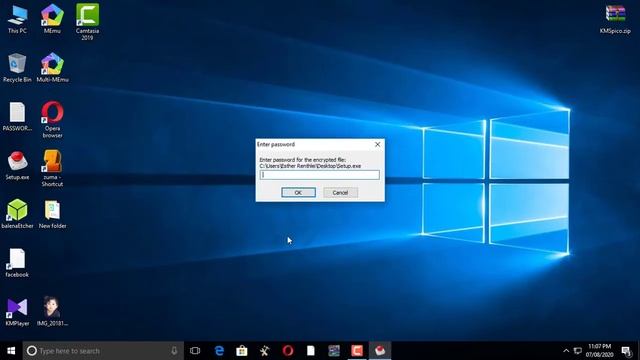Select the MEmu desktop shortcut

tap(52, 19)
